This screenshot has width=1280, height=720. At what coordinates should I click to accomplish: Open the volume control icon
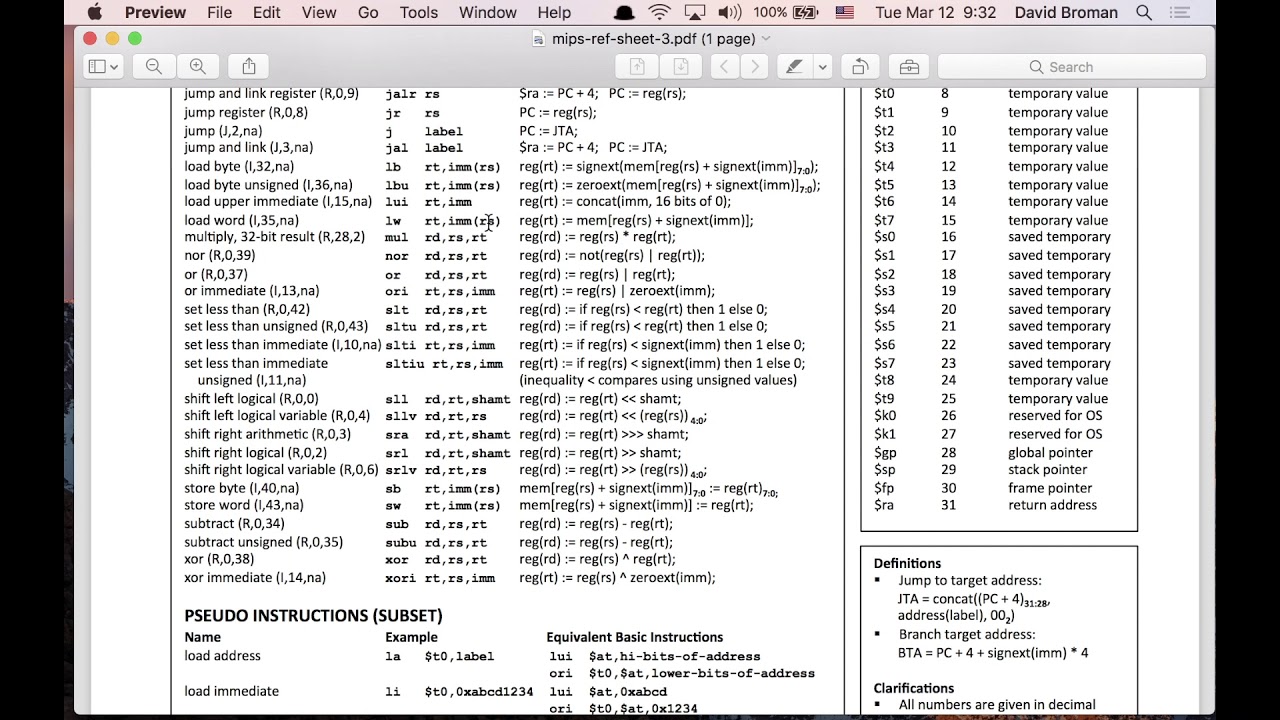pyautogui.click(x=730, y=13)
